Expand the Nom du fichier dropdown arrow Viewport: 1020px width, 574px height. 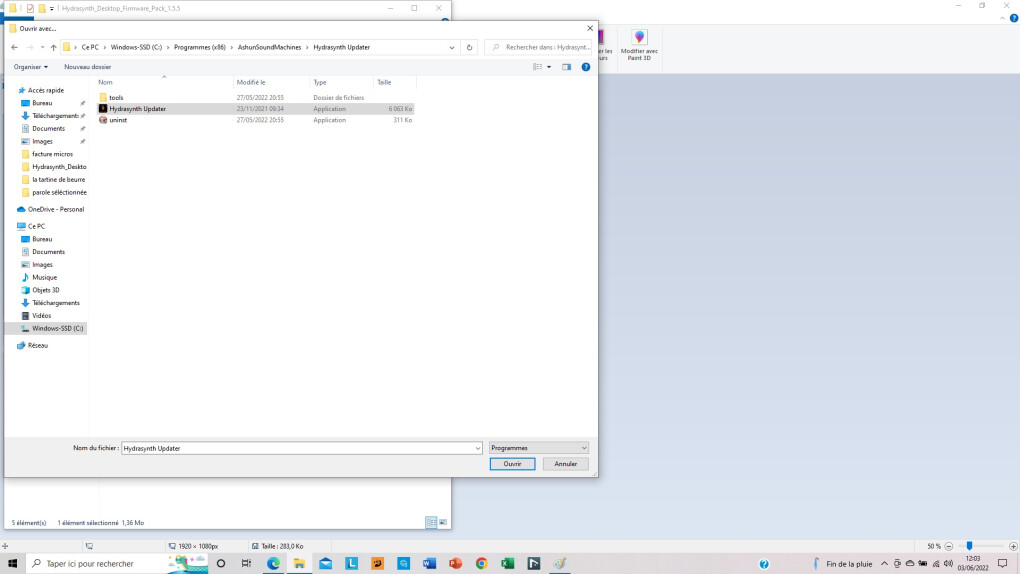(x=477, y=448)
